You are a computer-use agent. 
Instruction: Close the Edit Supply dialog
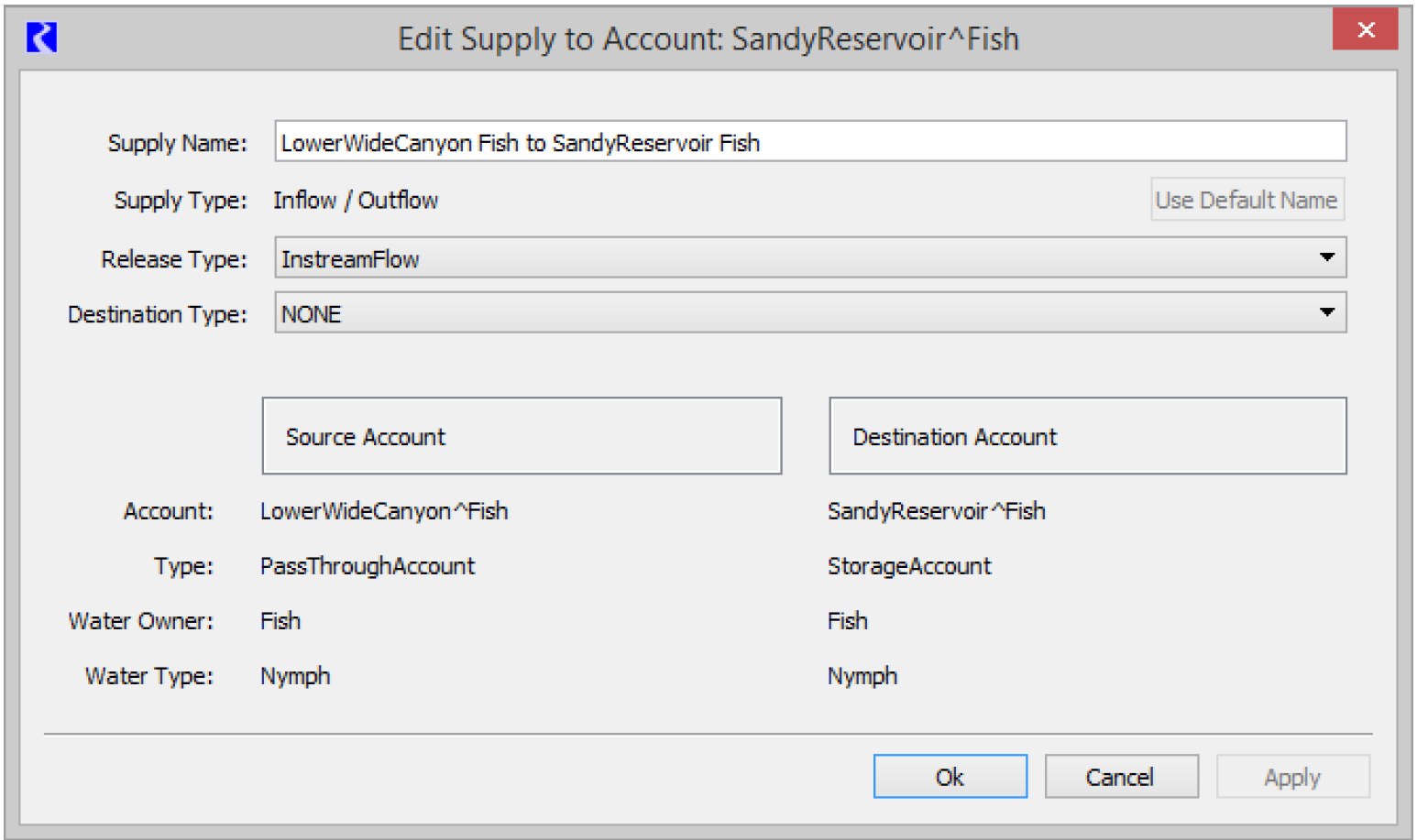tap(1365, 29)
